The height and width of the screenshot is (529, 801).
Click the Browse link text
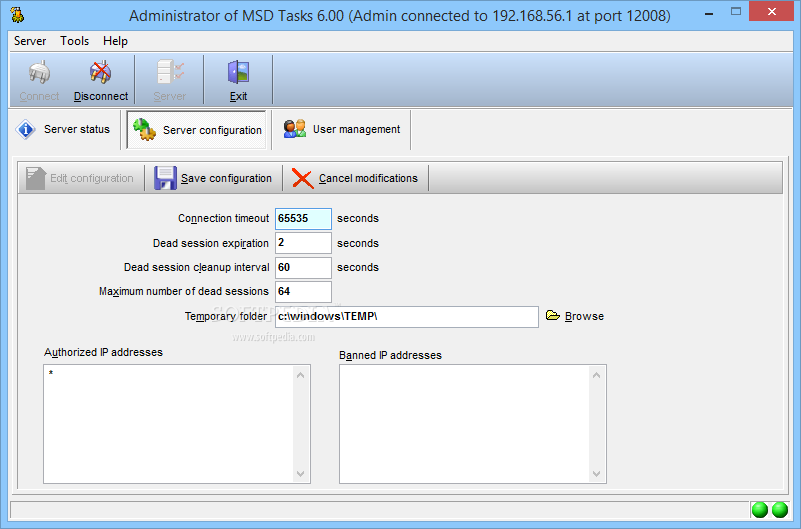click(584, 316)
